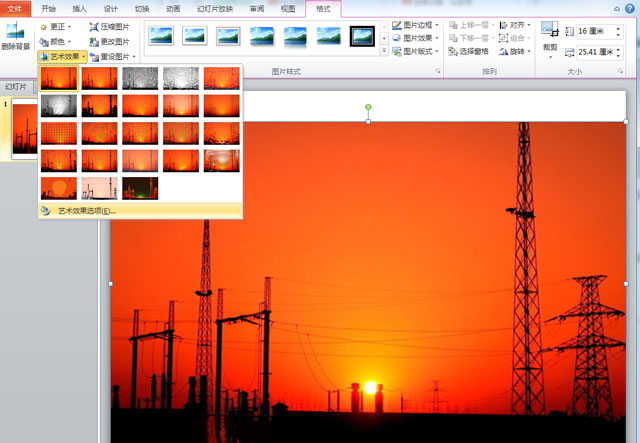Screen dimensions: 640x443
Task: Apply the dark green Glow Edges effect
Action: [140, 188]
